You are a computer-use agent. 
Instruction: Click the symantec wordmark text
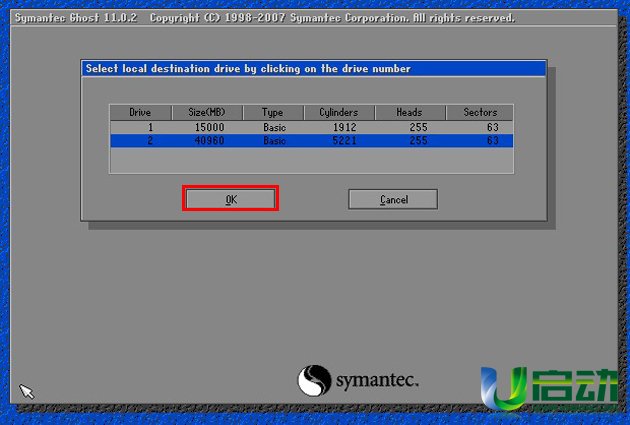(376, 381)
